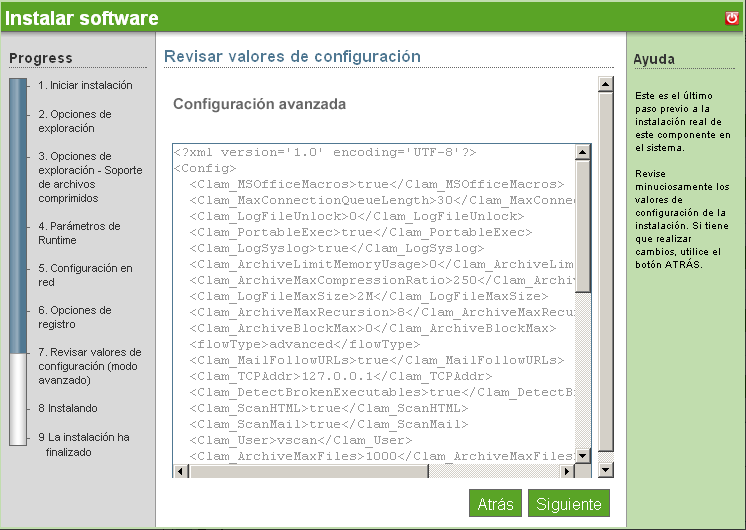Click help paragraph starting Este es el último
The width and height of the screenshot is (746, 530).
[682, 121]
